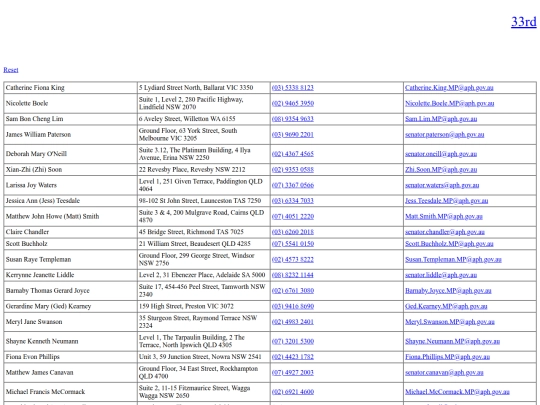Open Jess.Teesdale.MP@aph.gov.au link
The width and height of the screenshot is (540, 405).
pos(446,201)
